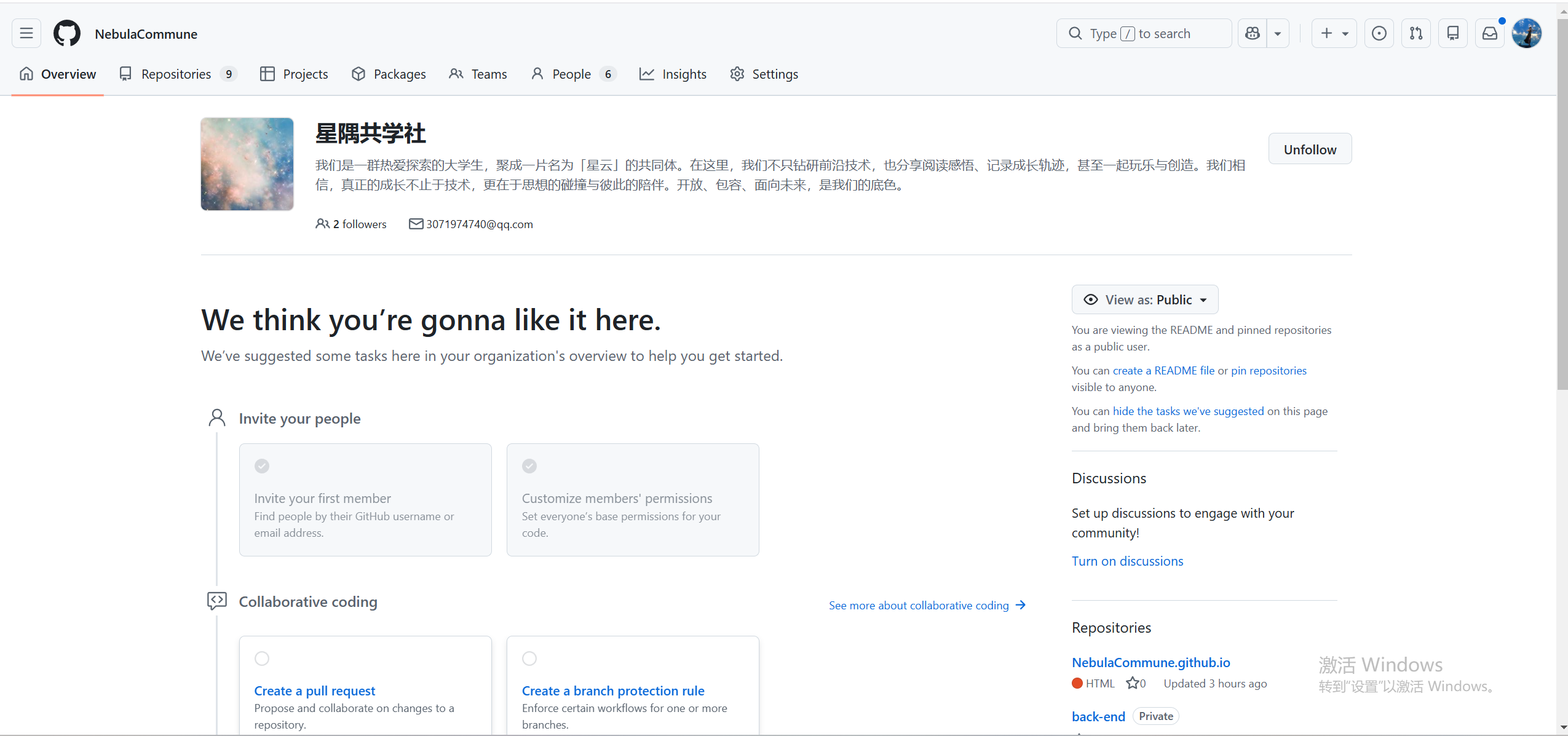Open the Pull requests header icon
1568x736 pixels.
(x=1416, y=33)
